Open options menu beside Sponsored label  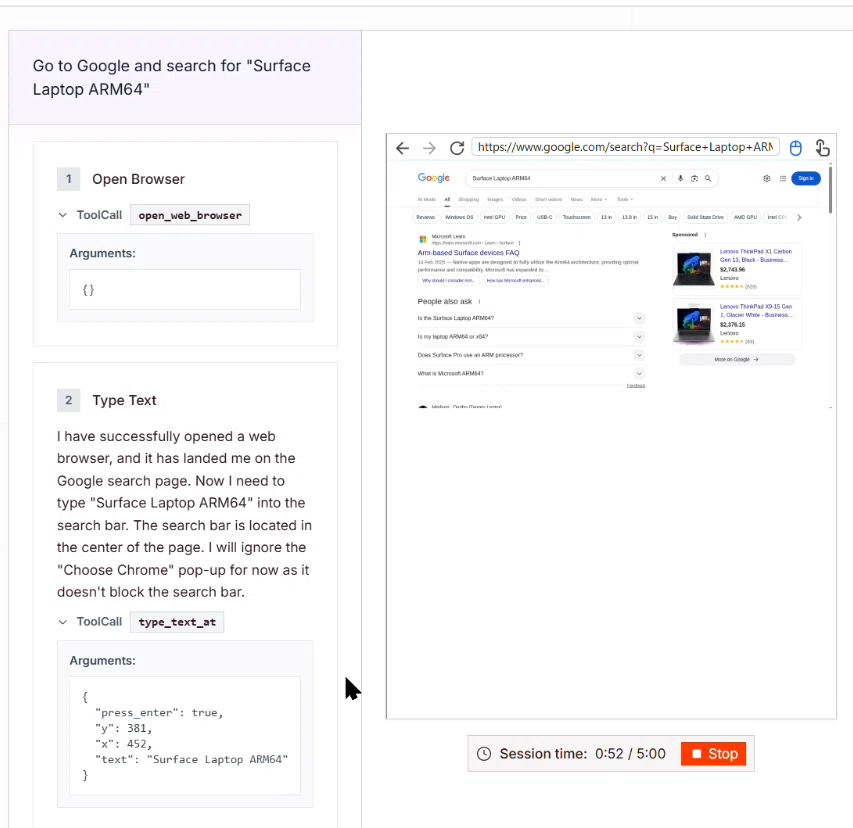click(x=705, y=235)
